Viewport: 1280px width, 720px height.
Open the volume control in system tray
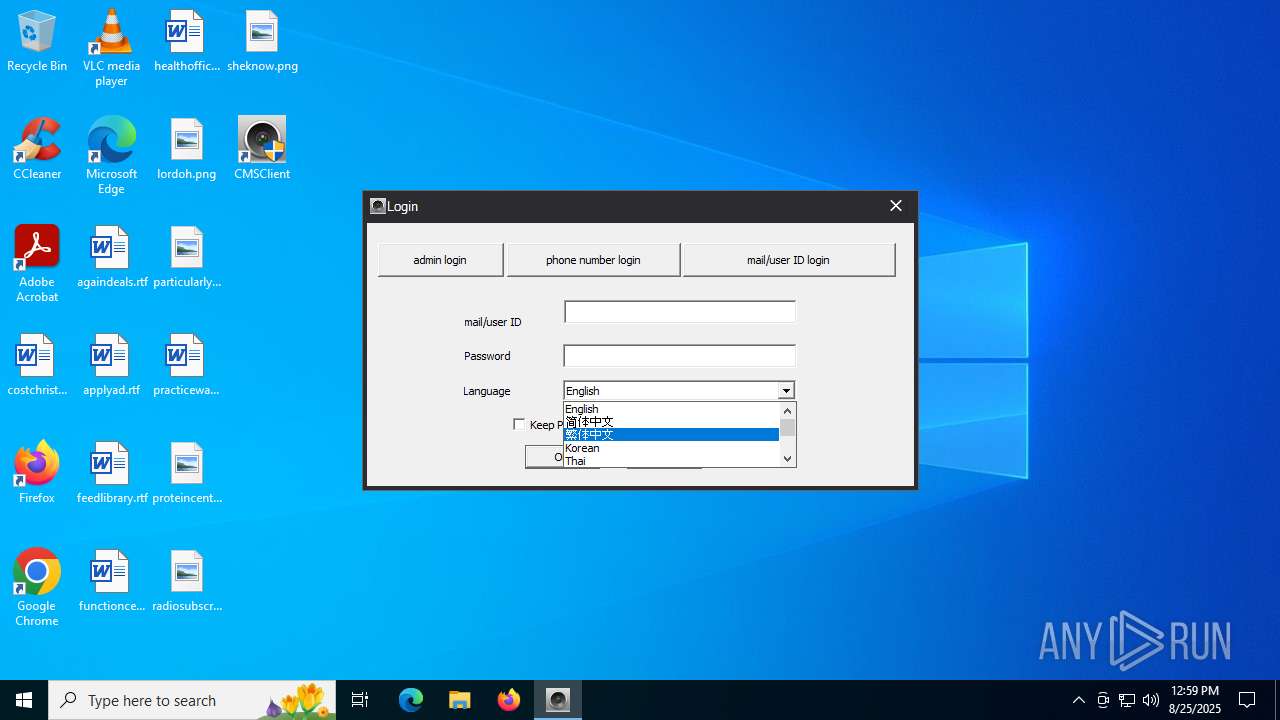coord(1151,700)
